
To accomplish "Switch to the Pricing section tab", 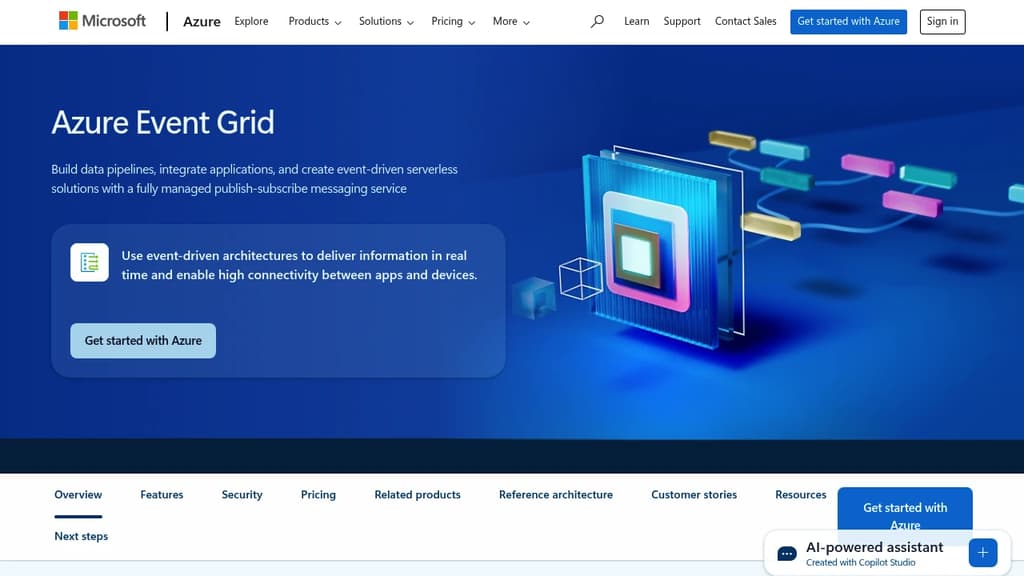I will [318, 495].
